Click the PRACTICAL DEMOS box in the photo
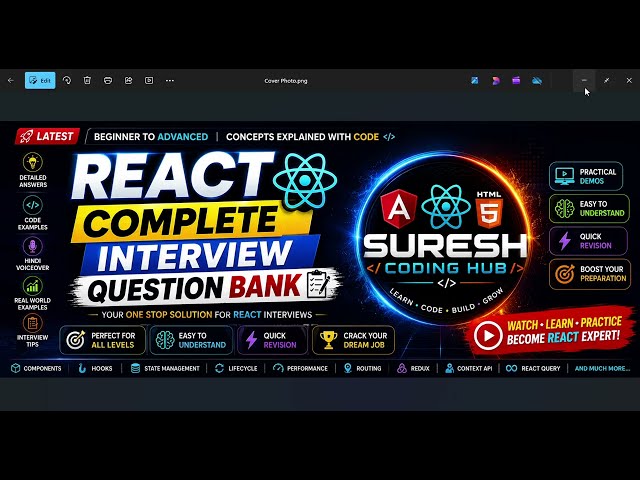This screenshot has width=640, height=480. point(586,176)
